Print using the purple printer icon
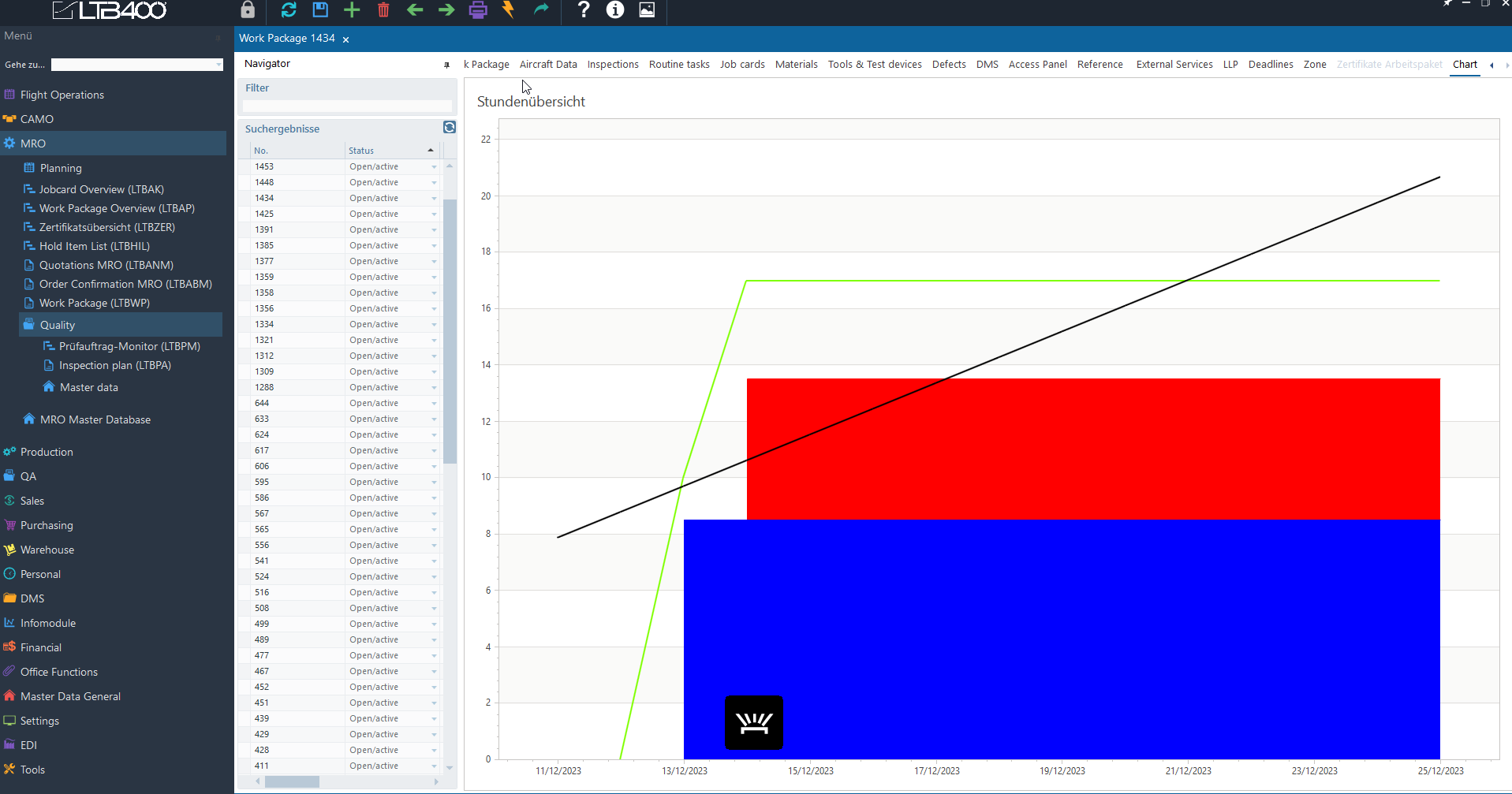 tap(478, 10)
